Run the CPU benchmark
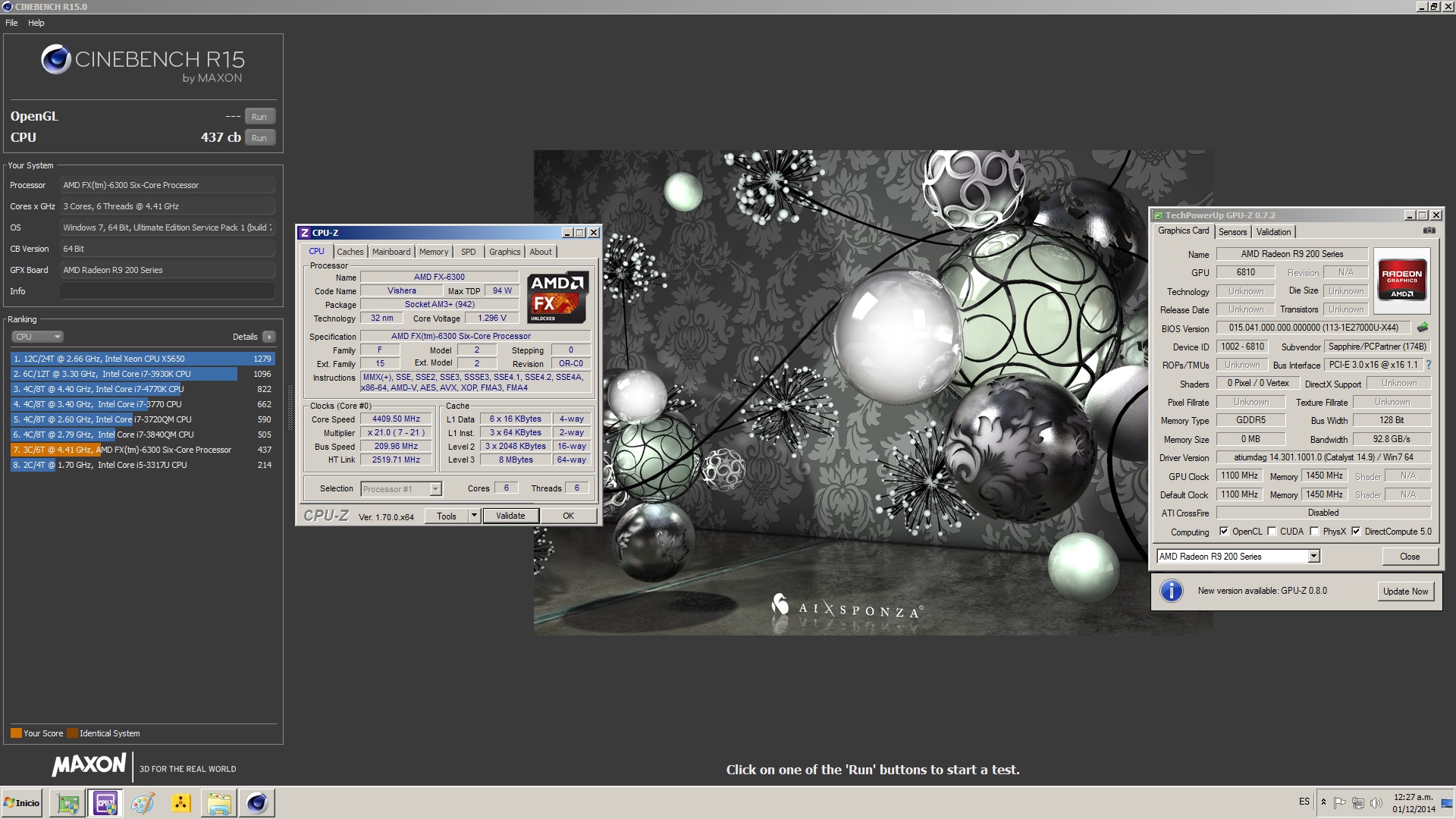 259,138
